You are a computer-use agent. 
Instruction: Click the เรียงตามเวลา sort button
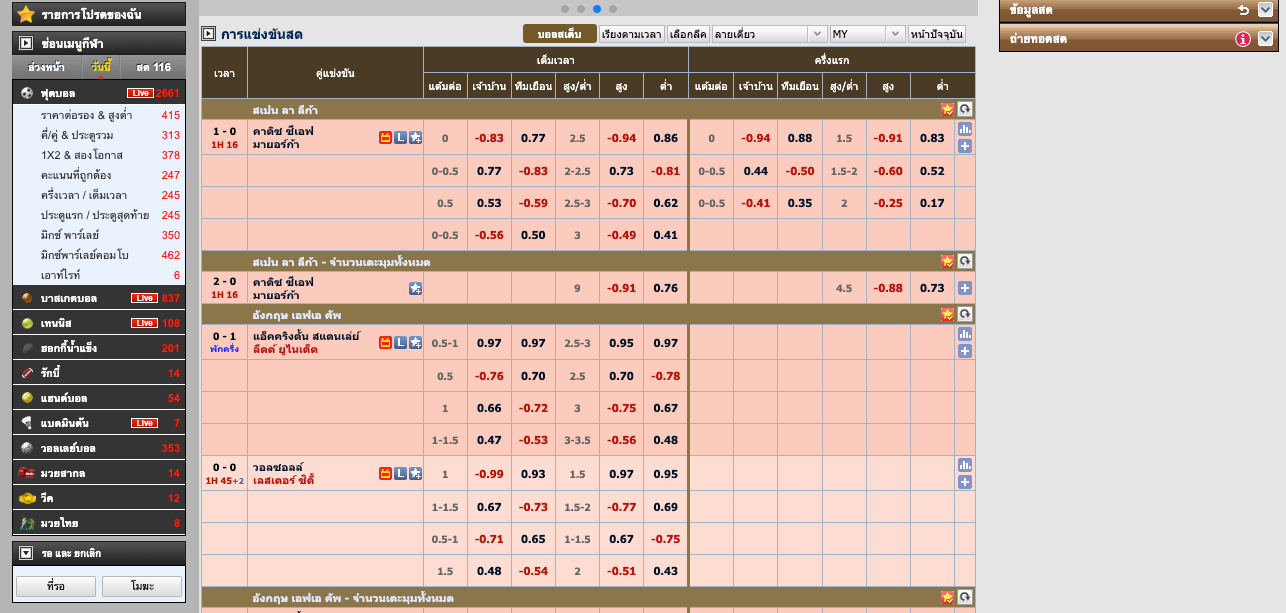(x=632, y=34)
